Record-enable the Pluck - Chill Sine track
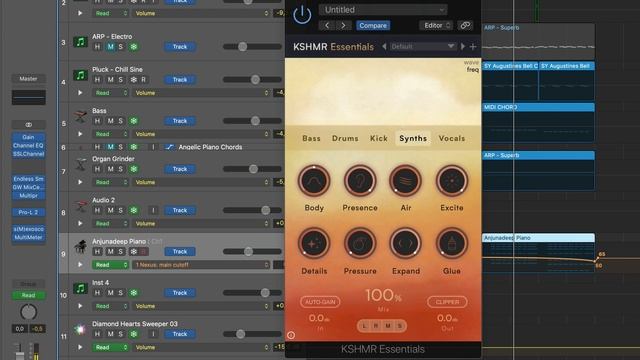Screen dimensions: 640x360 click(x=144, y=80)
